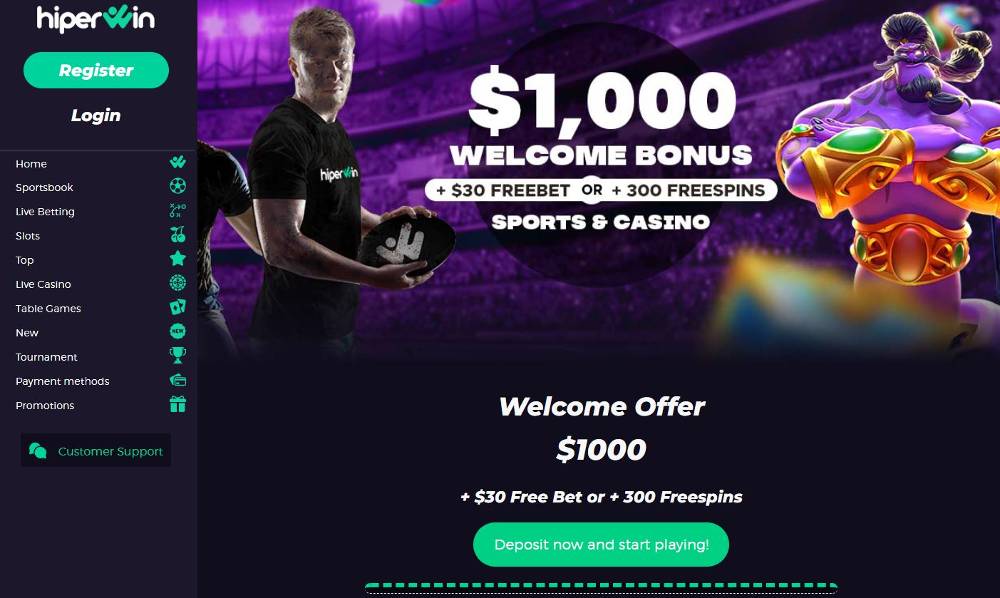The image size is (1000, 598).
Task: Click the green Register button
Action: [96, 70]
